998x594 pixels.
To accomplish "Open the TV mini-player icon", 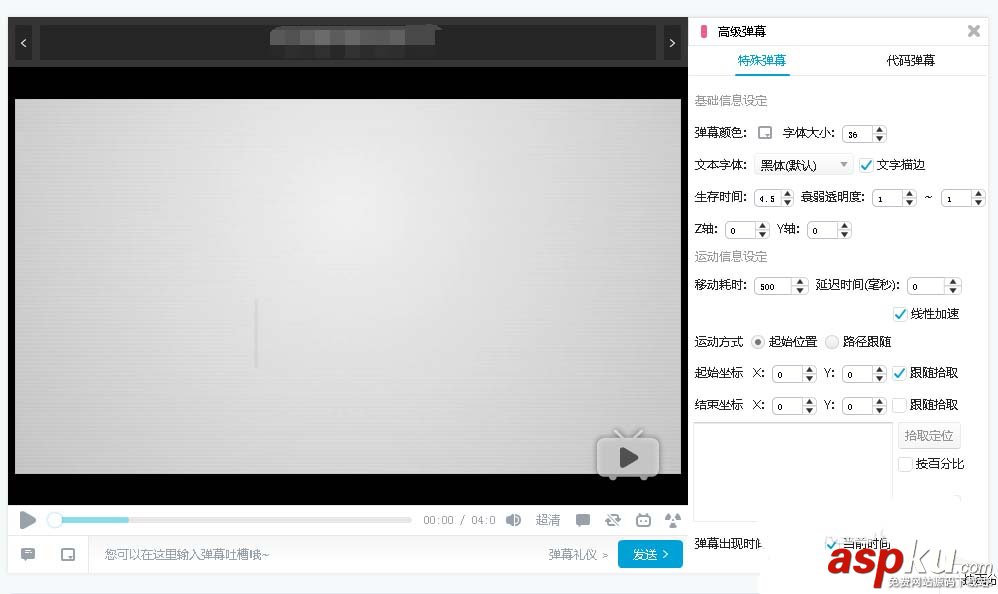I will 643,519.
